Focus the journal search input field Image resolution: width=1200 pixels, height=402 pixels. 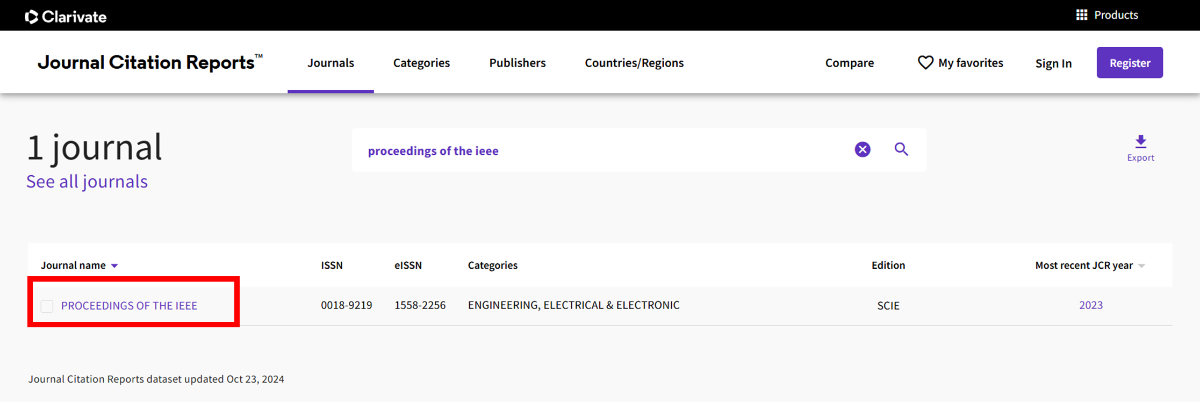[600, 151]
